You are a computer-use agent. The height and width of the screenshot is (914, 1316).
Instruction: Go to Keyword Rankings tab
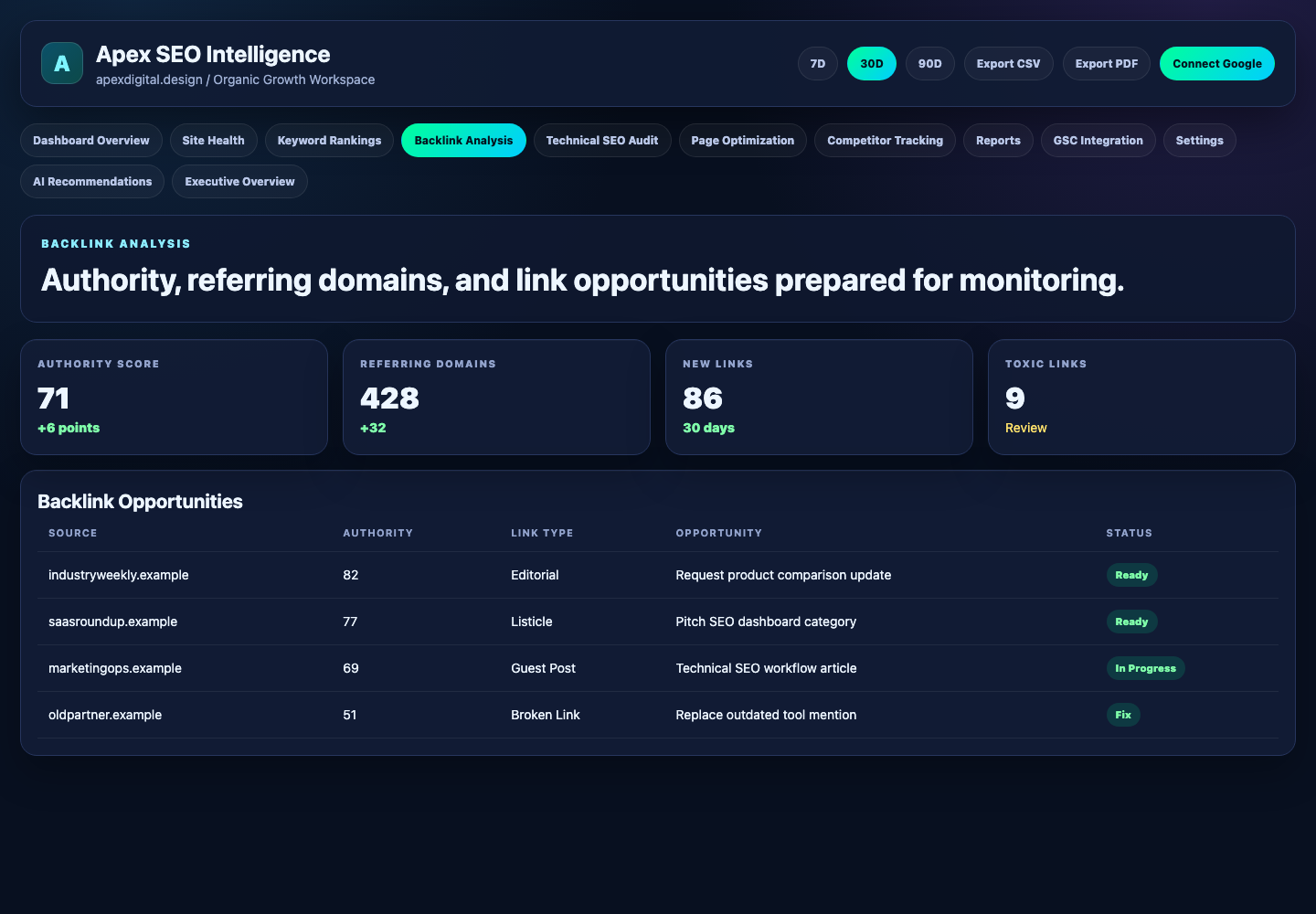click(329, 141)
